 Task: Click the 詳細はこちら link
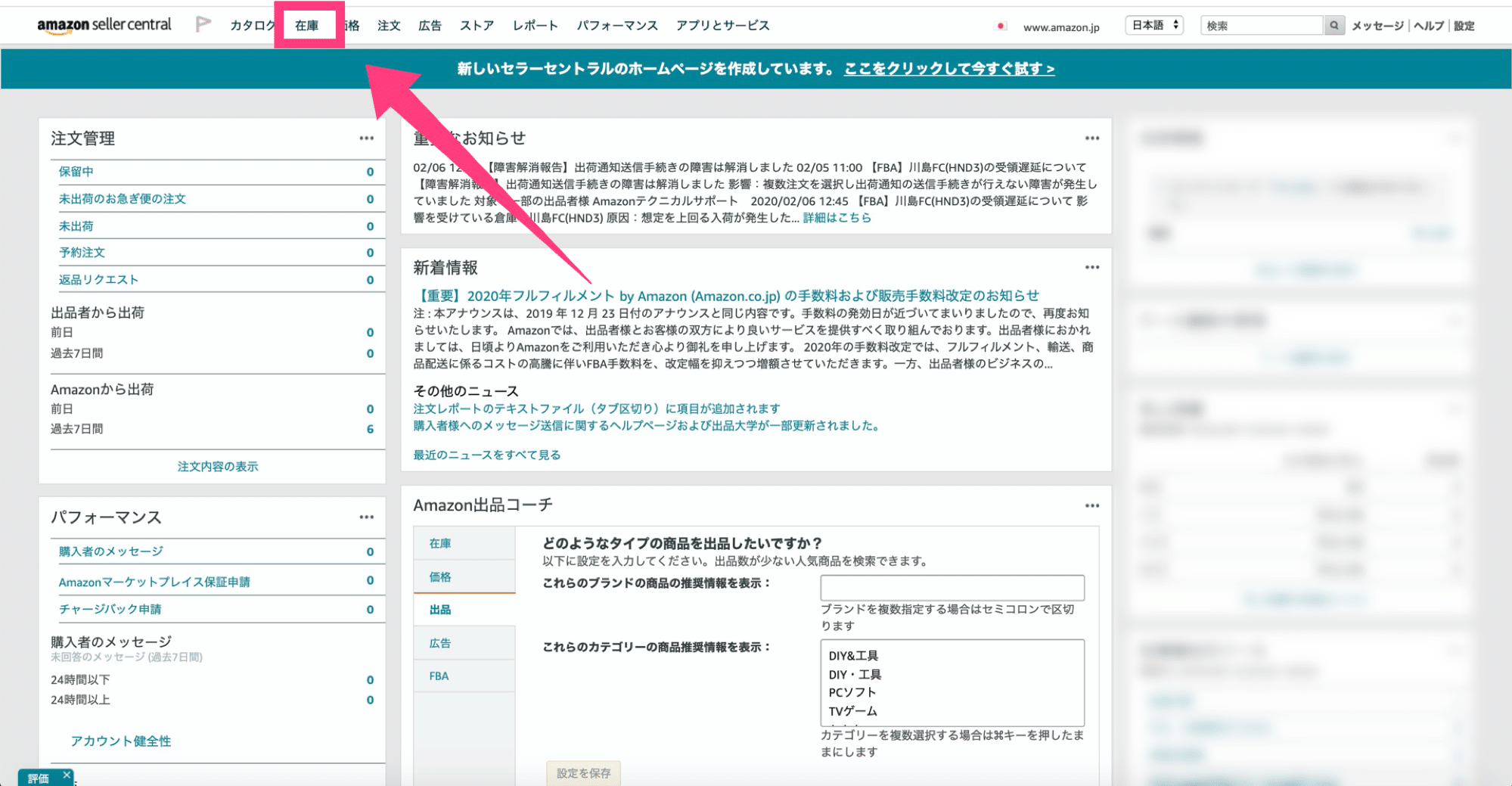pyautogui.click(x=837, y=218)
